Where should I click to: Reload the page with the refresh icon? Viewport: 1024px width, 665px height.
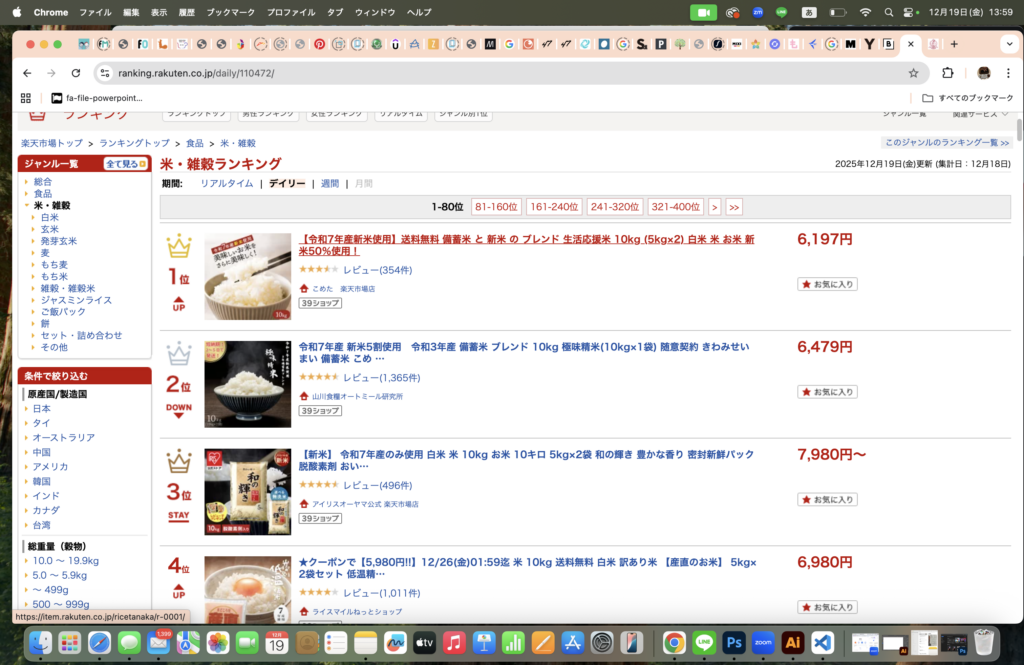pyautogui.click(x=76, y=73)
